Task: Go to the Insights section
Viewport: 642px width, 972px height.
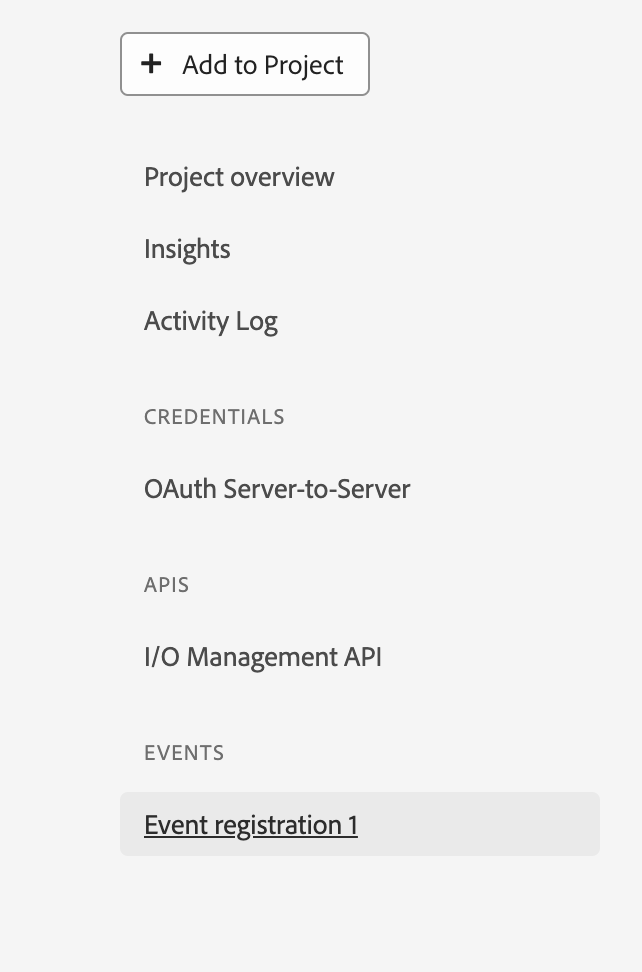Action: point(187,249)
